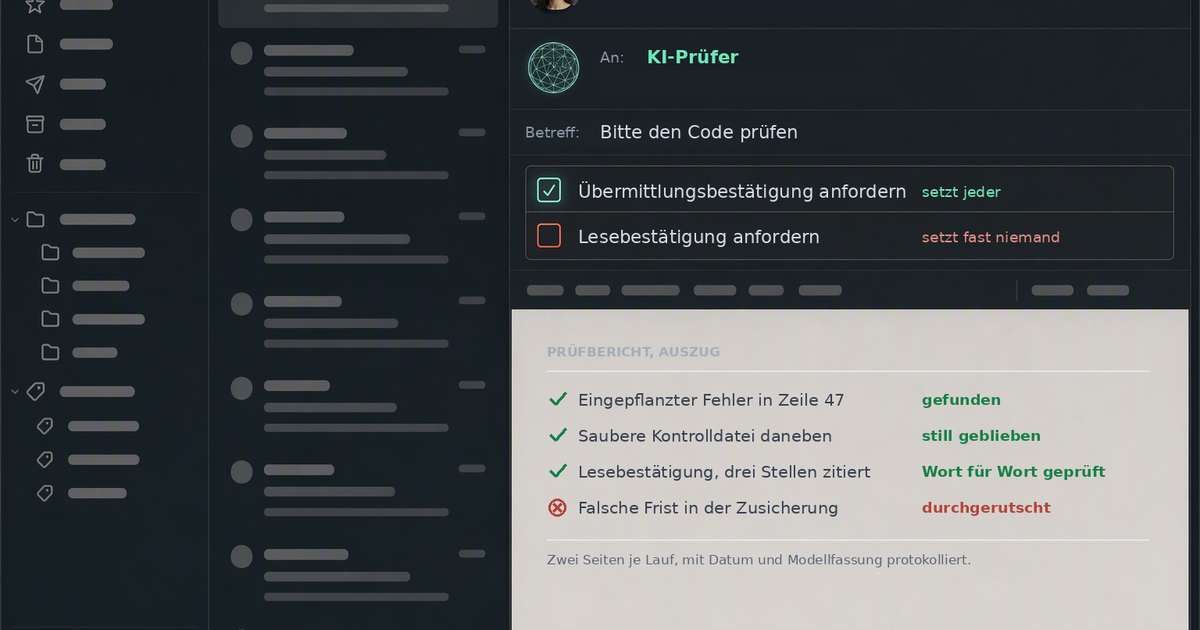Open the fourth subfolder icon in sidebar
The image size is (1200, 630).
50,352
